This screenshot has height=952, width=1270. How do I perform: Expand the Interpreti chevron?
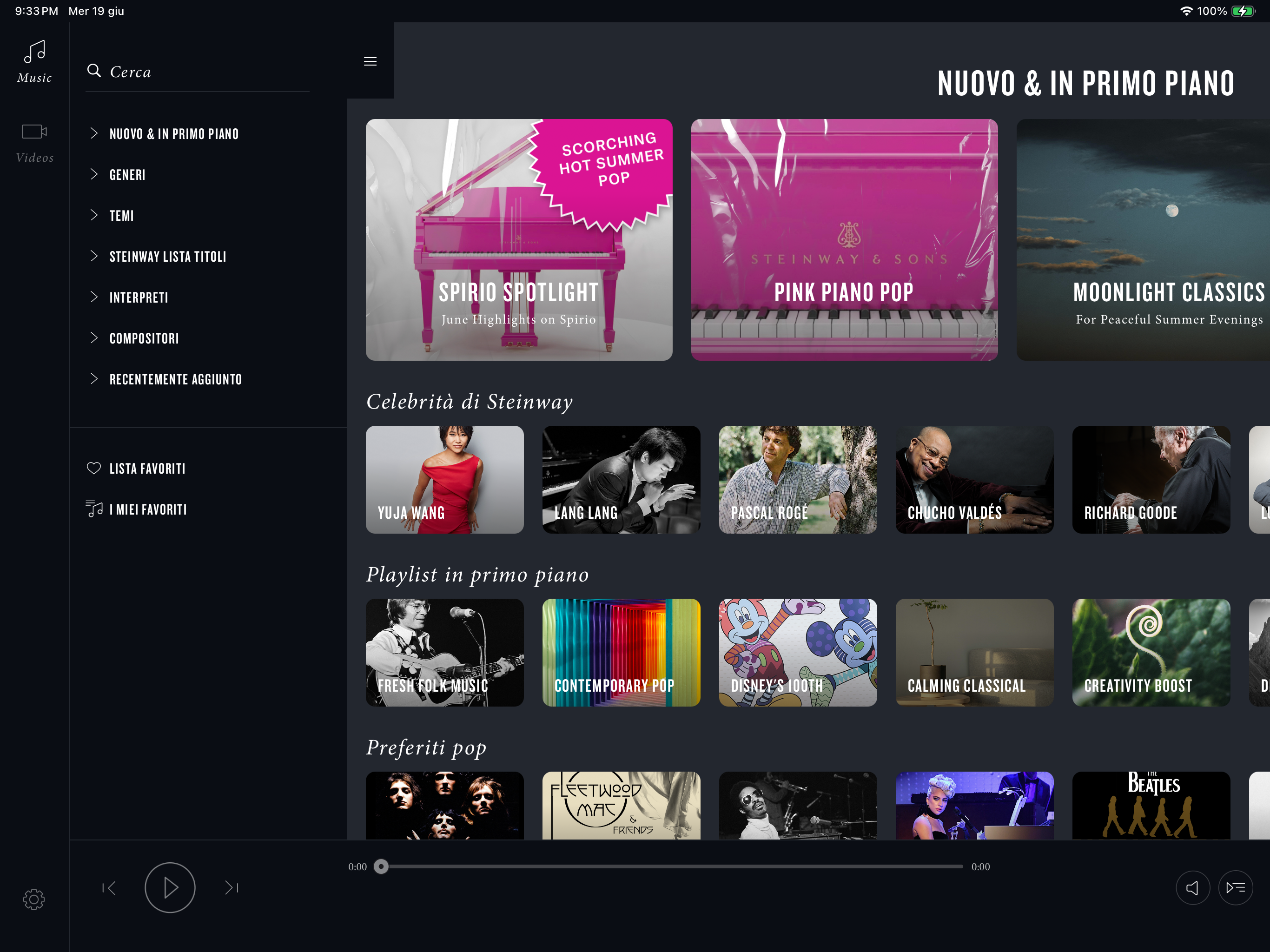click(x=94, y=296)
